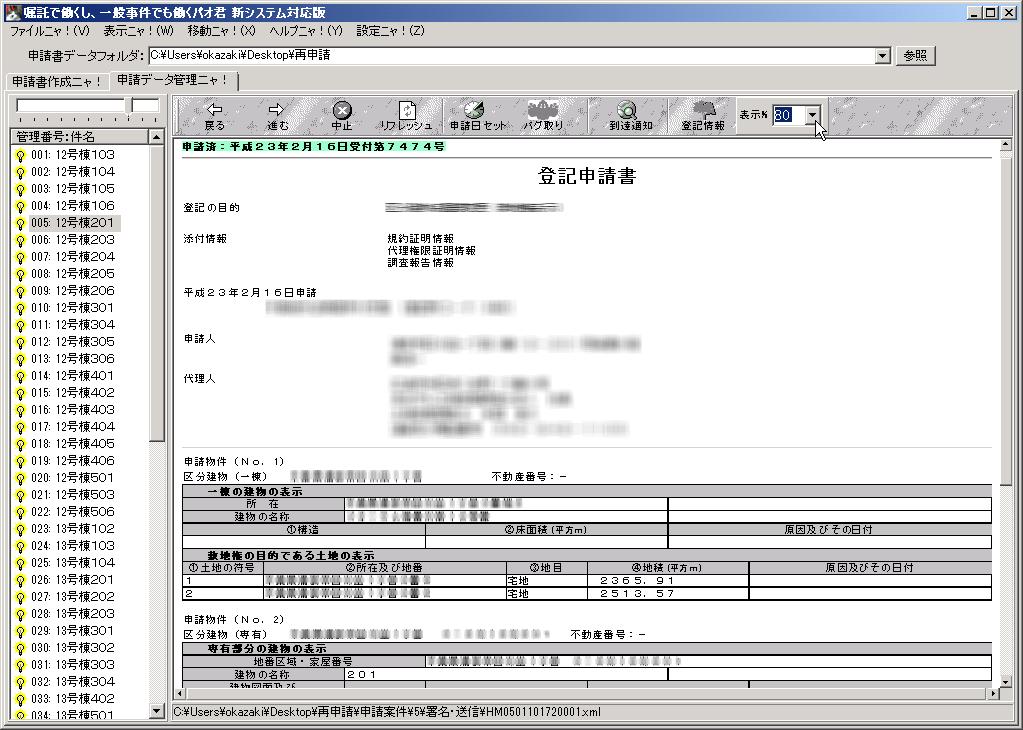
Task: Click the bulb icon beside 001: 12号棟103
Action: pyautogui.click(x=20, y=156)
